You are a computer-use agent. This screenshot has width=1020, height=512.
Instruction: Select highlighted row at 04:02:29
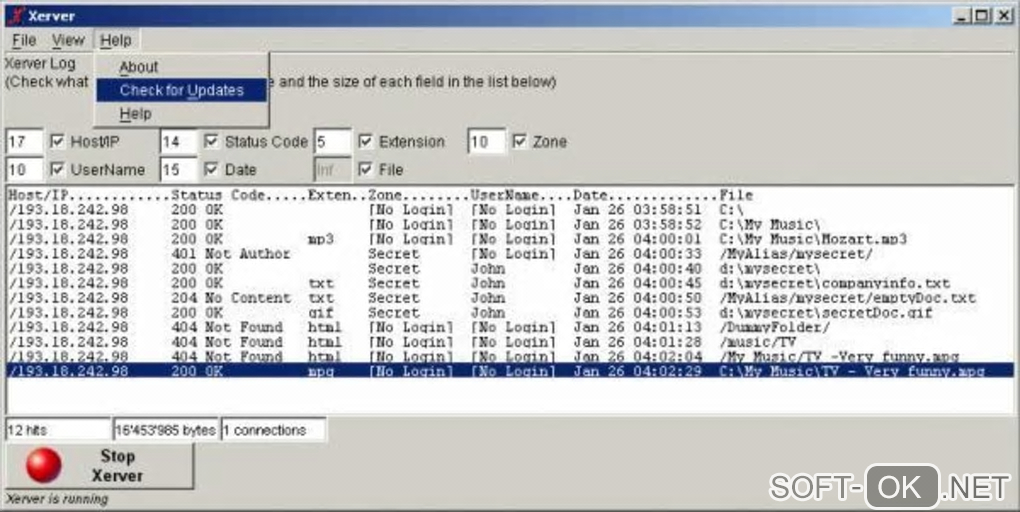click(x=510, y=371)
